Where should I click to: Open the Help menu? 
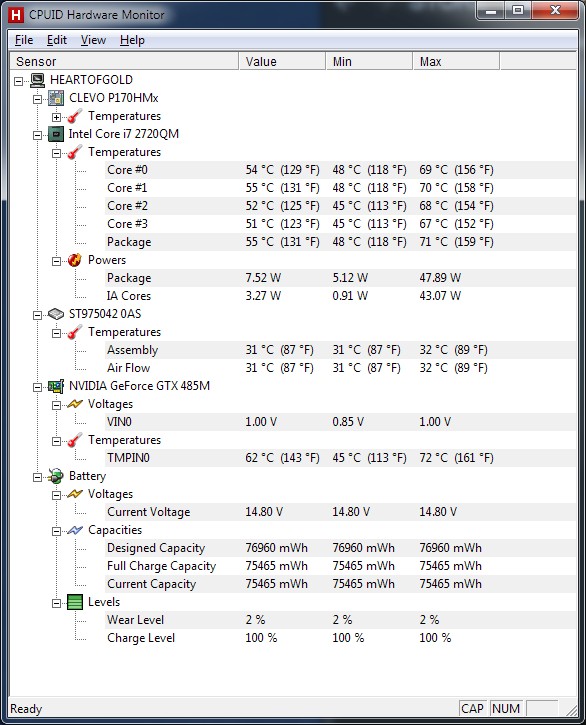coord(132,40)
